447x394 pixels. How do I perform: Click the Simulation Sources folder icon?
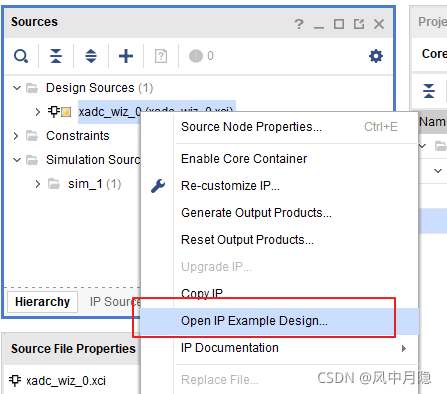32,160
